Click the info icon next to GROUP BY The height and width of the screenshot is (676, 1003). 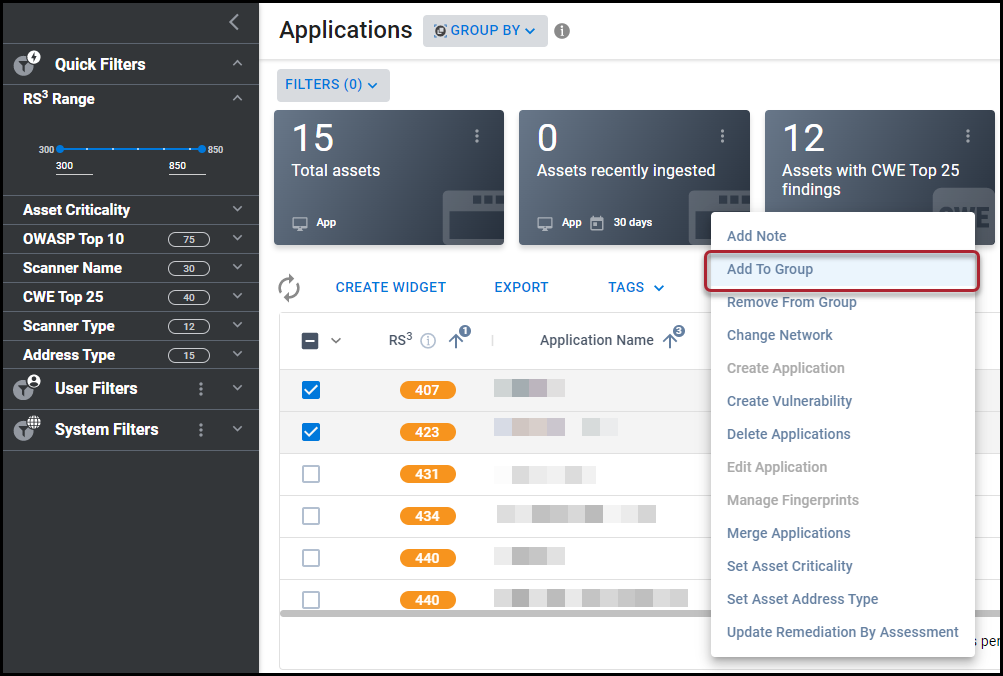[x=561, y=31]
